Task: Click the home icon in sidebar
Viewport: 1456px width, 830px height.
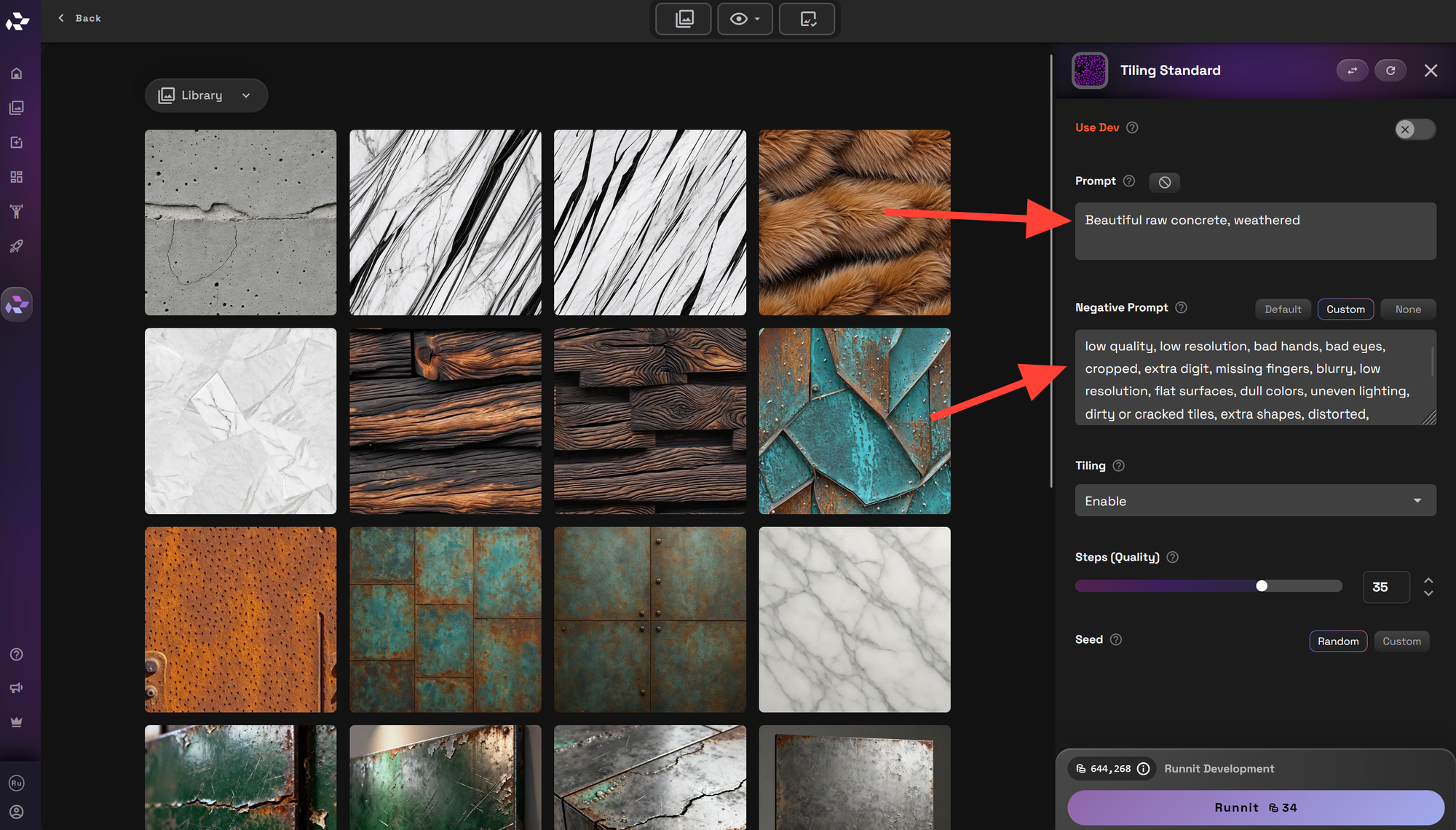Action: point(17,74)
